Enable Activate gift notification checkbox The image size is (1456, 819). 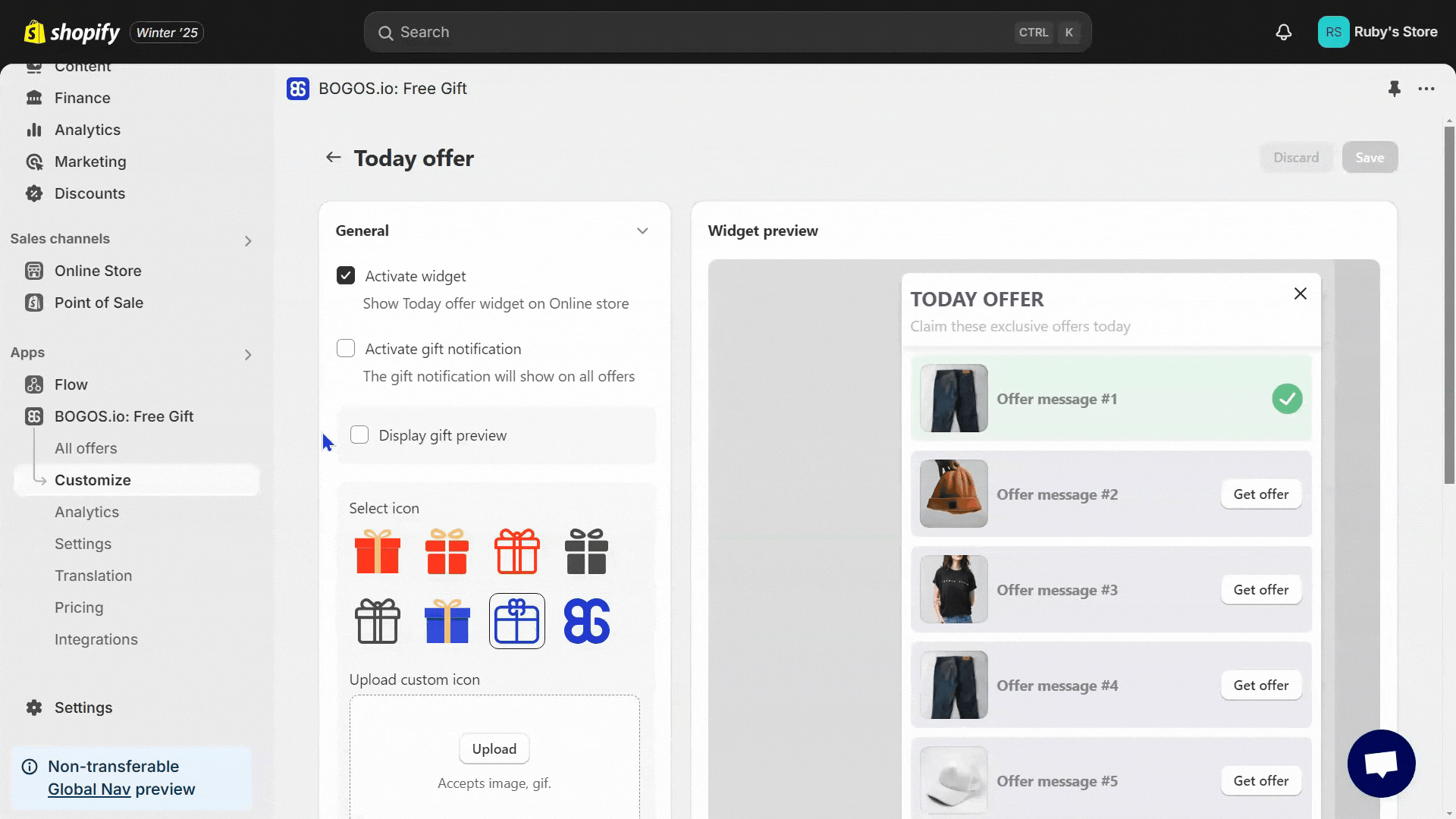tap(345, 348)
